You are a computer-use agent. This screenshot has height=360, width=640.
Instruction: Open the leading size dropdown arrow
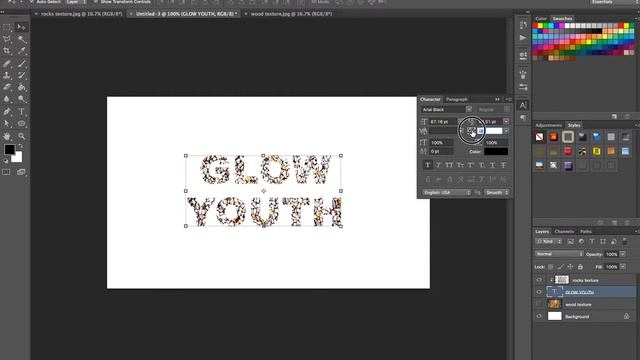click(506, 121)
